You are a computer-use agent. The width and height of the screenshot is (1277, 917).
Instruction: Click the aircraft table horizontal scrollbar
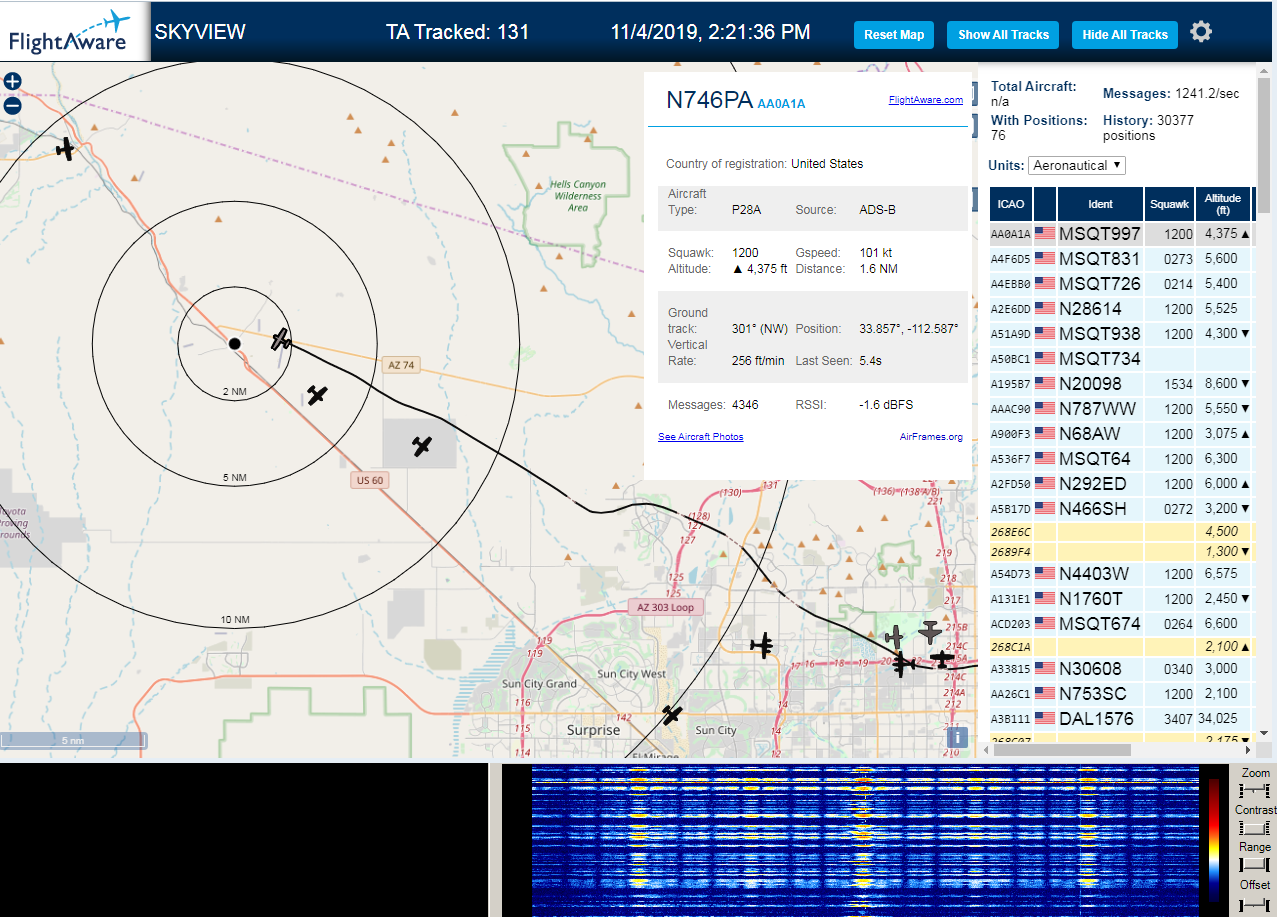(x=1063, y=749)
